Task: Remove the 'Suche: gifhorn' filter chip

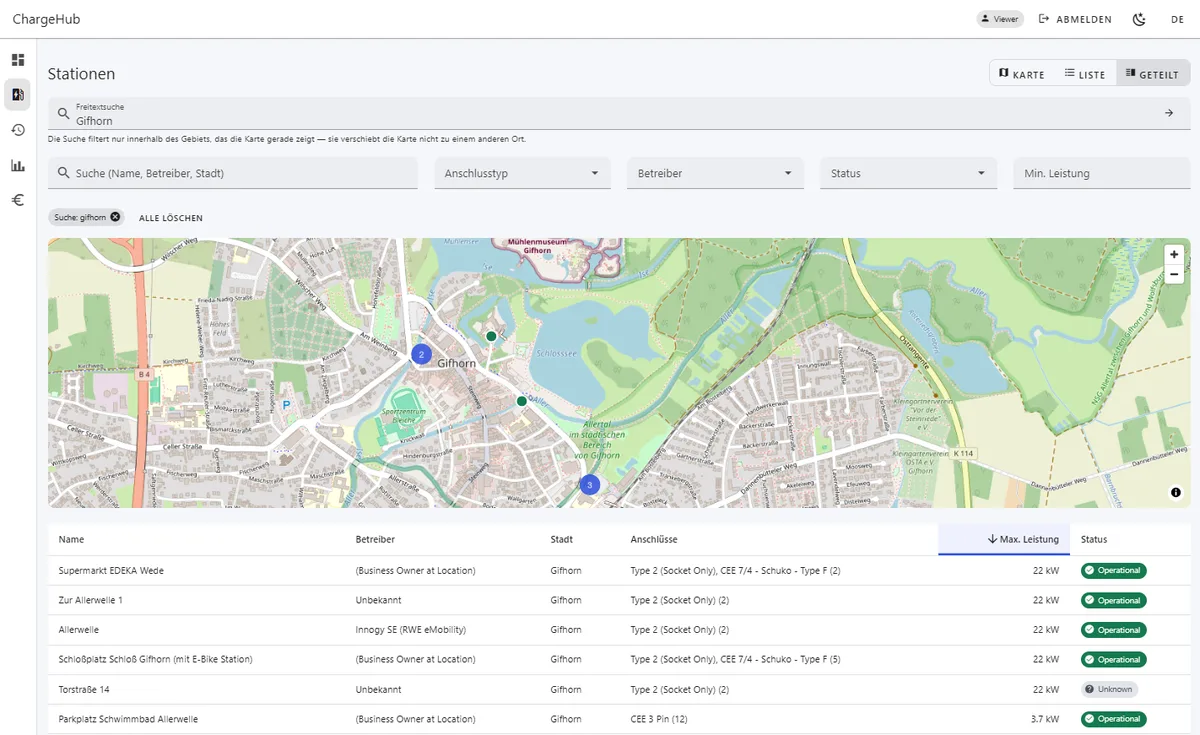Action: tap(115, 217)
